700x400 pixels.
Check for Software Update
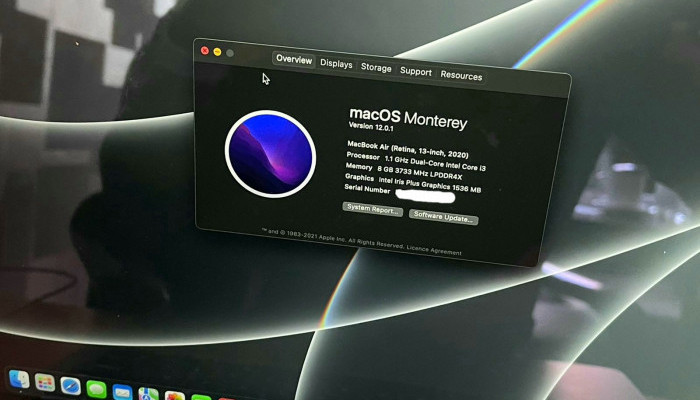(443, 217)
